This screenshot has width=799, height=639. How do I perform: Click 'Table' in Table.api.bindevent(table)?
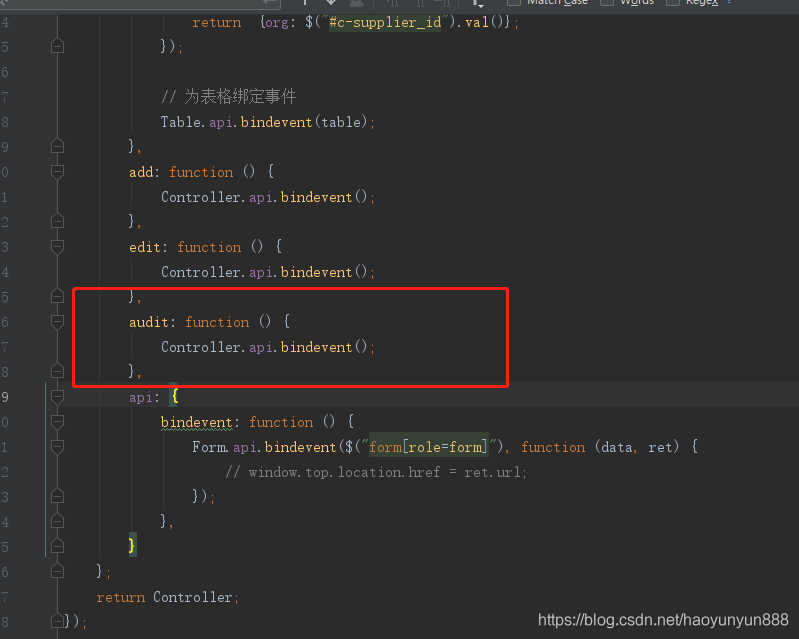click(x=180, y=122)
